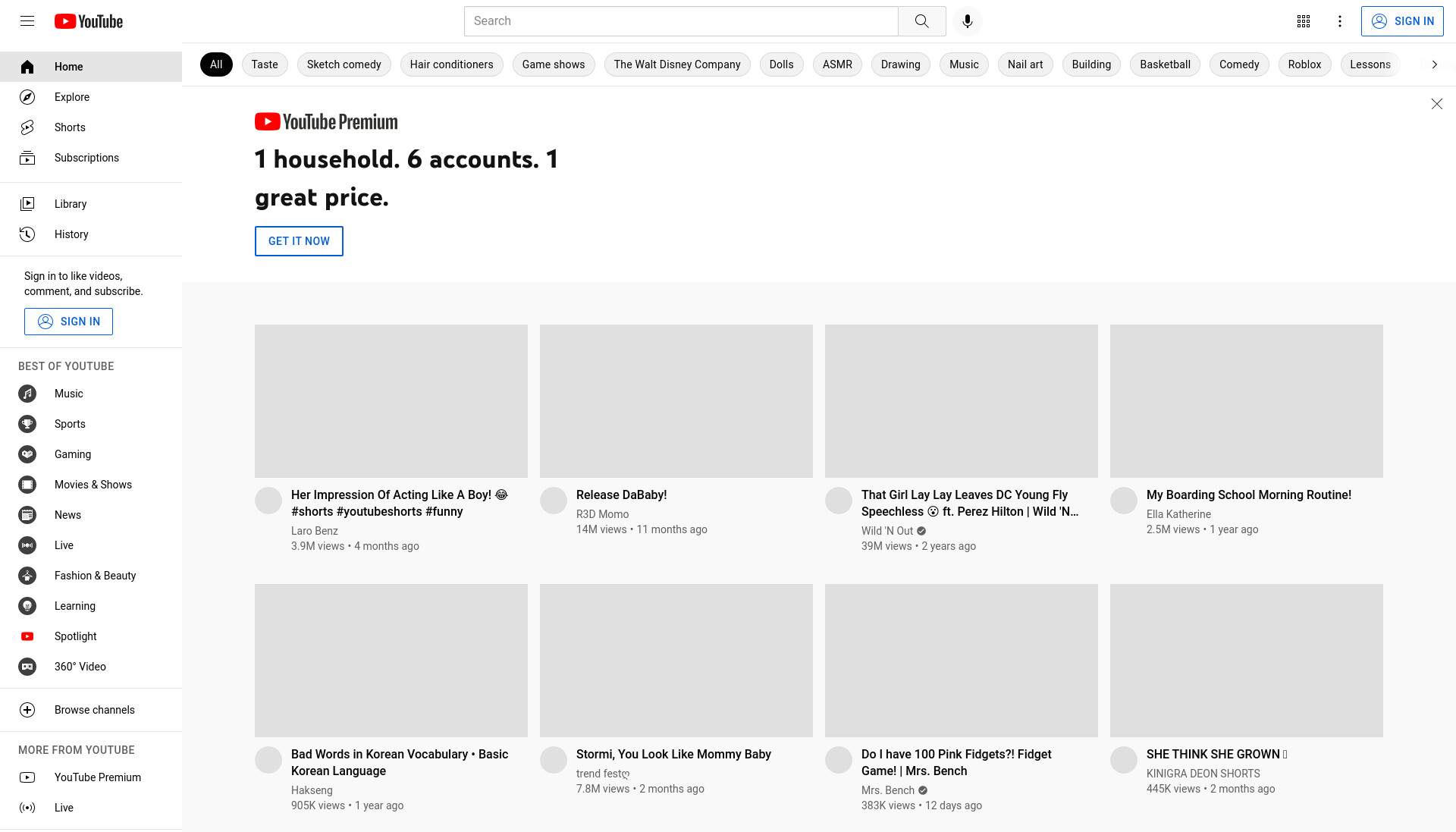The height and width of the screenshot is (832, 1456).
Task: Select the Lessons chip
Action: [1370, 64]
